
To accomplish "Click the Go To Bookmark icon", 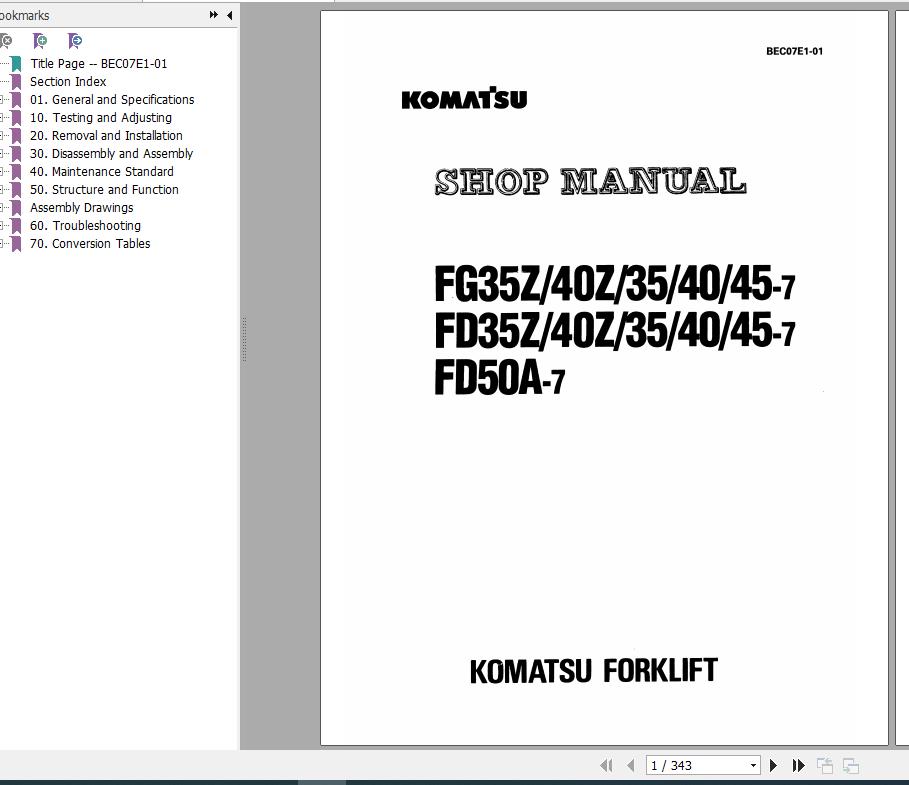I will click(73, 40).
